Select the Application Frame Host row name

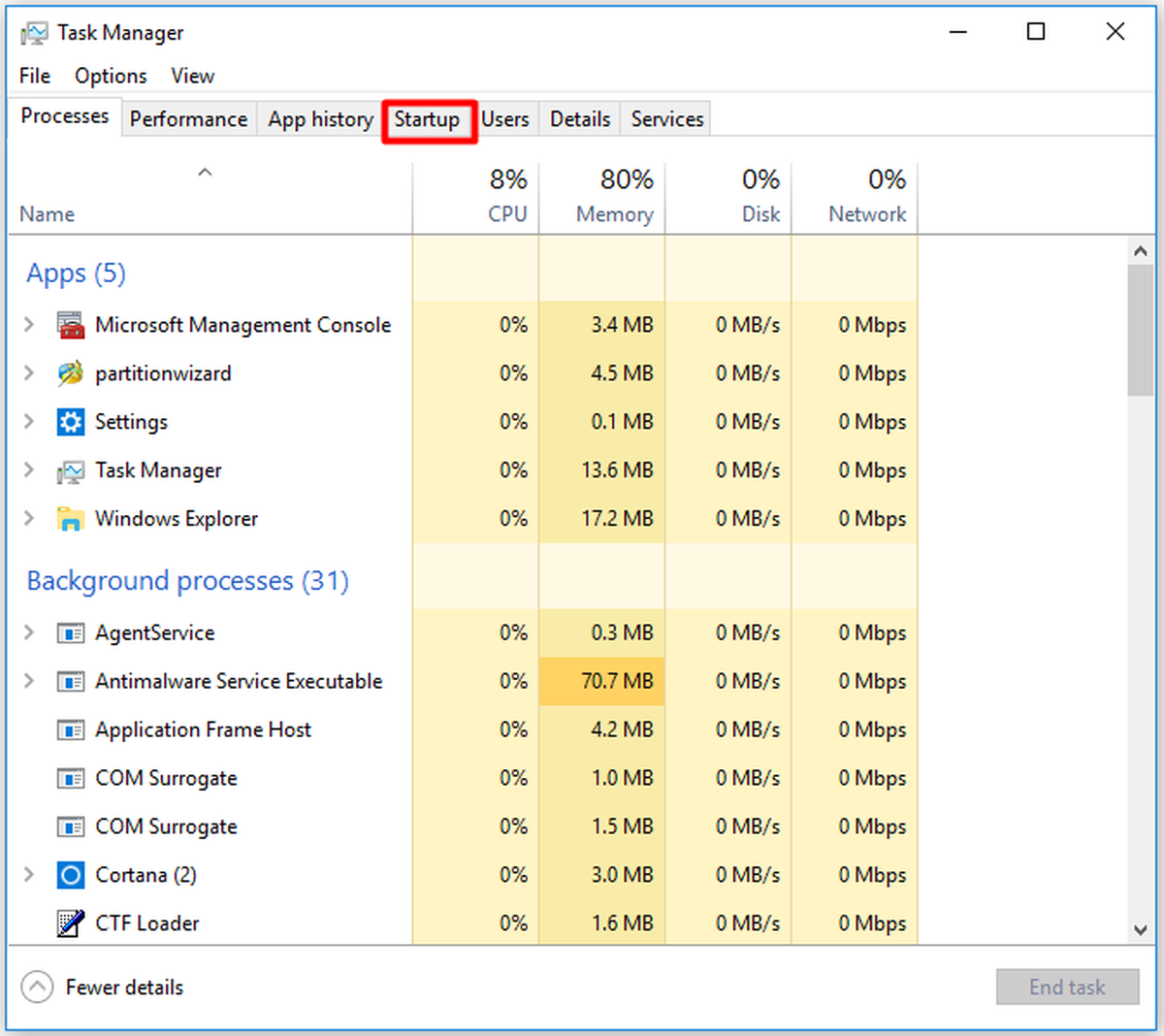tap(203, 729)
